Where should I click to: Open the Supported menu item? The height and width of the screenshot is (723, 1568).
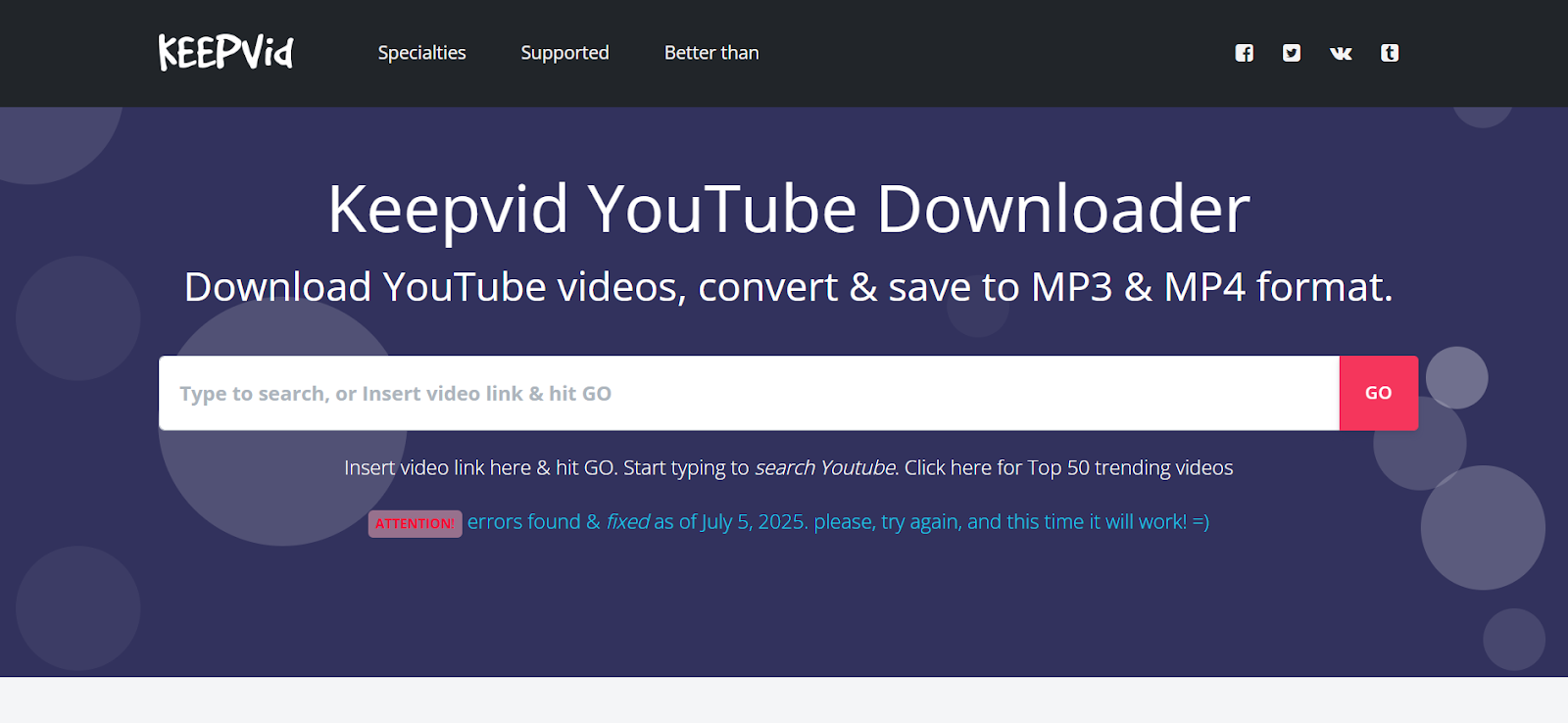point(564,53)
